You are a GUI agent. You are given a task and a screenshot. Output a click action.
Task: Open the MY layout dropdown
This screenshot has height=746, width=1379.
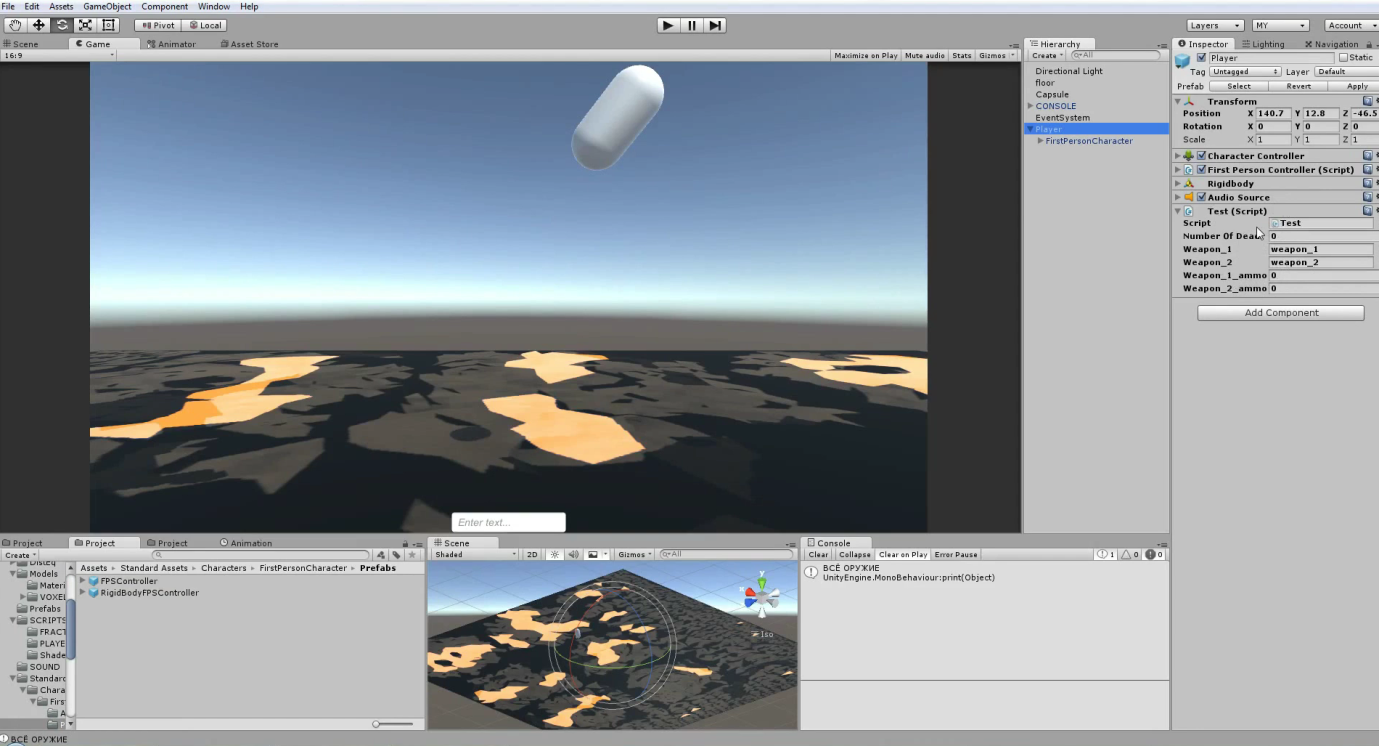1280,25
